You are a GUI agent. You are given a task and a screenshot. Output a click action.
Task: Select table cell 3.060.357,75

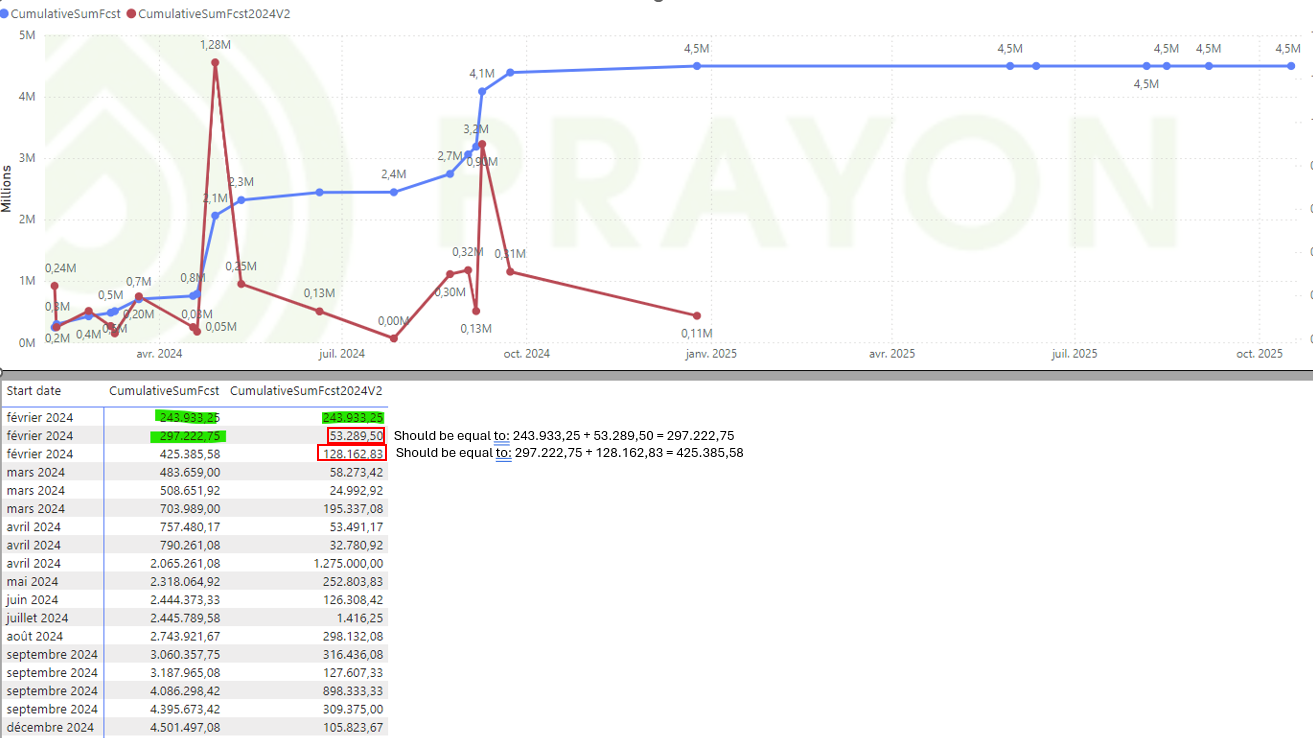point(185,654)
